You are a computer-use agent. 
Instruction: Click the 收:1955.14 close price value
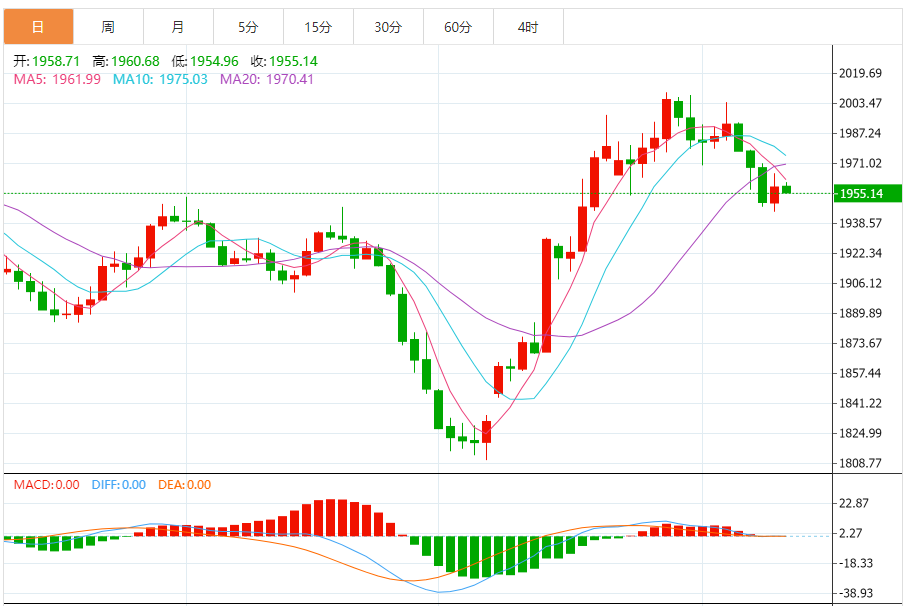coord(284,61)
